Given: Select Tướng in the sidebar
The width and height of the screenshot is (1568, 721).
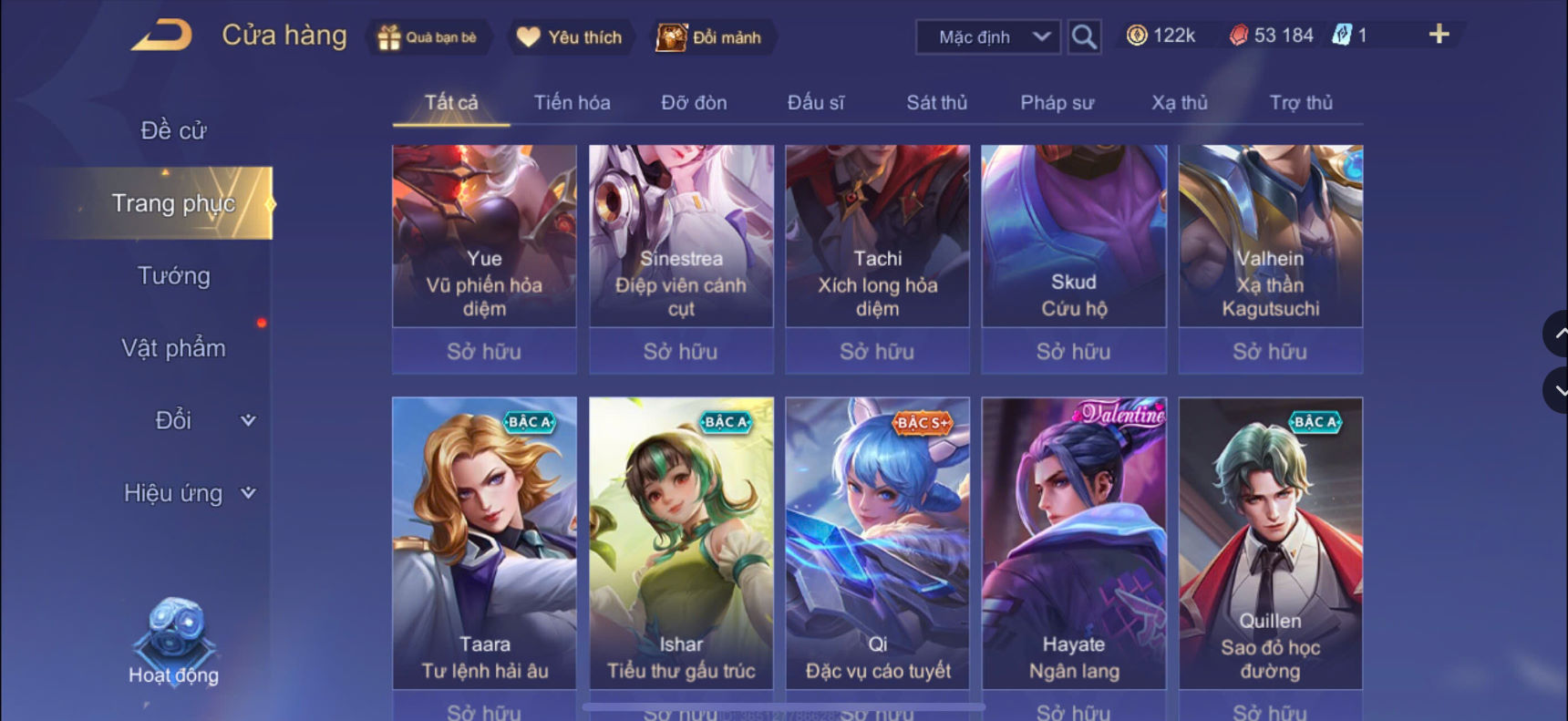Looking at the screenshot, I should [x=173, y=275].
